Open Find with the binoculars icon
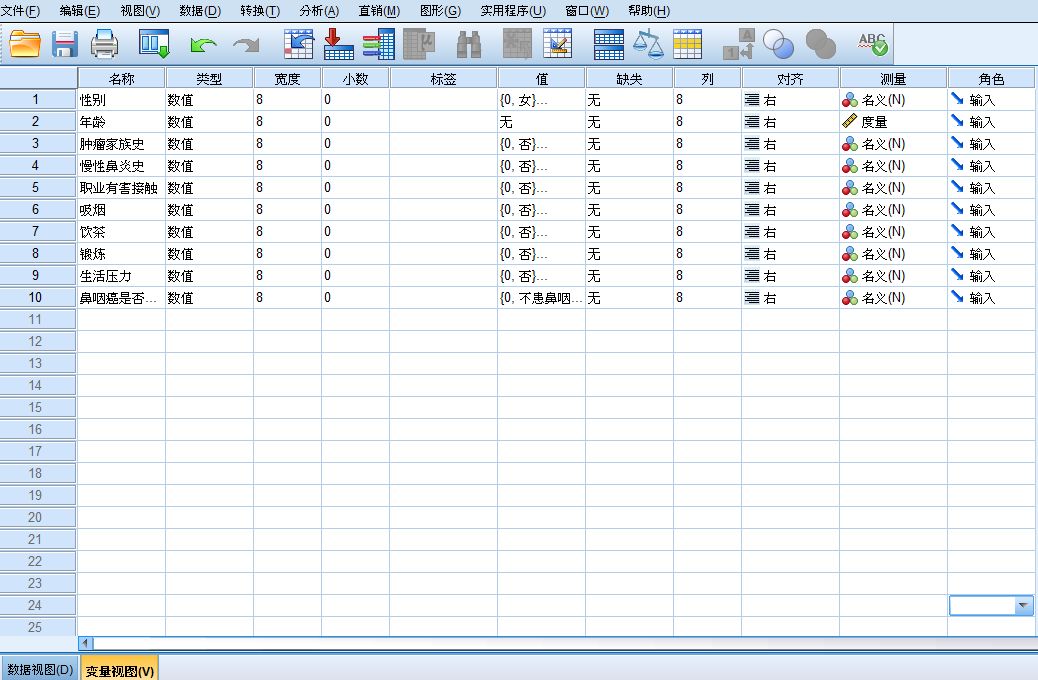The width and height of the screenshot is (1038, 680). [469, 45]
